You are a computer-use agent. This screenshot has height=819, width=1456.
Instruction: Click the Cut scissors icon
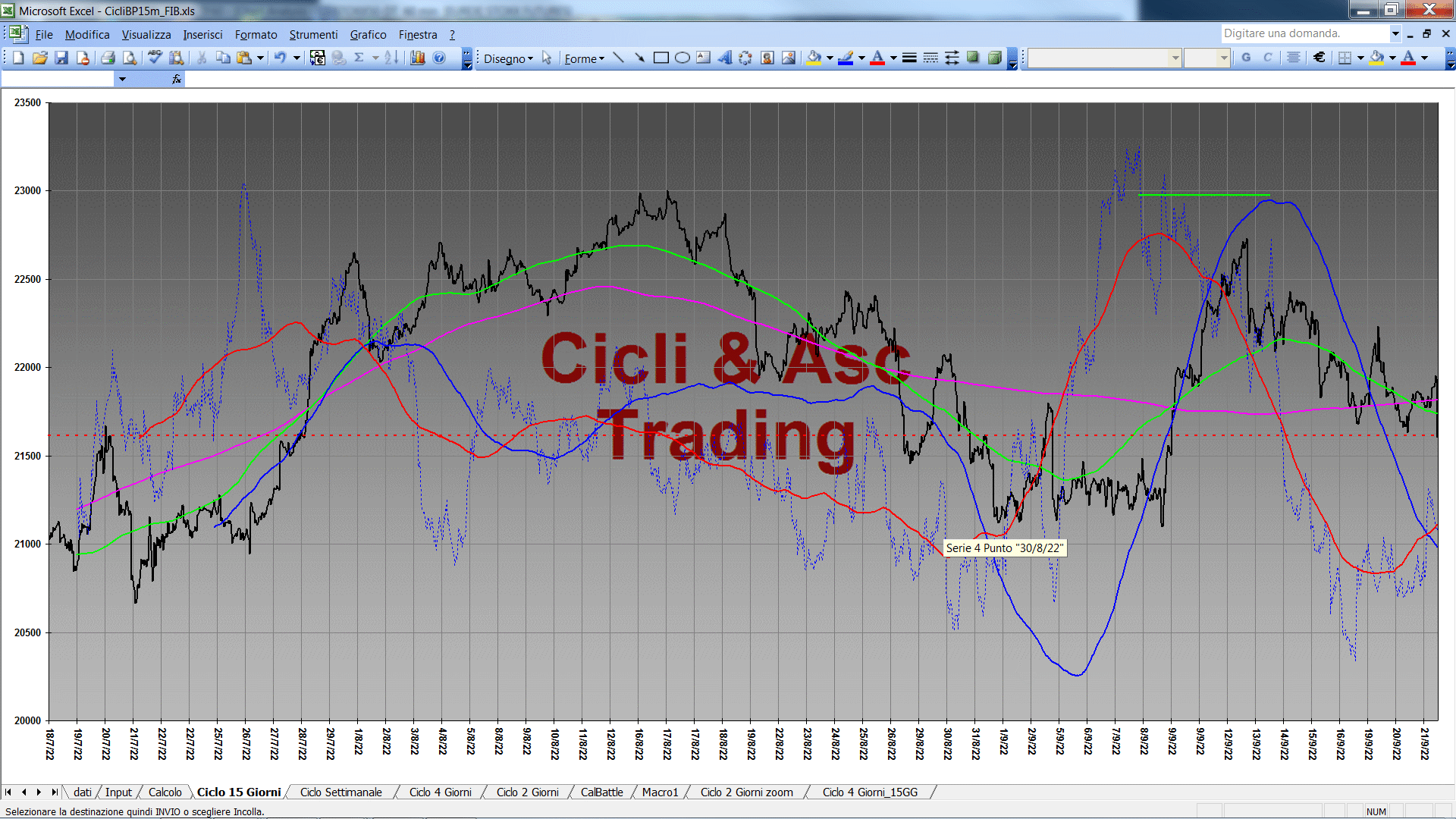202,58
